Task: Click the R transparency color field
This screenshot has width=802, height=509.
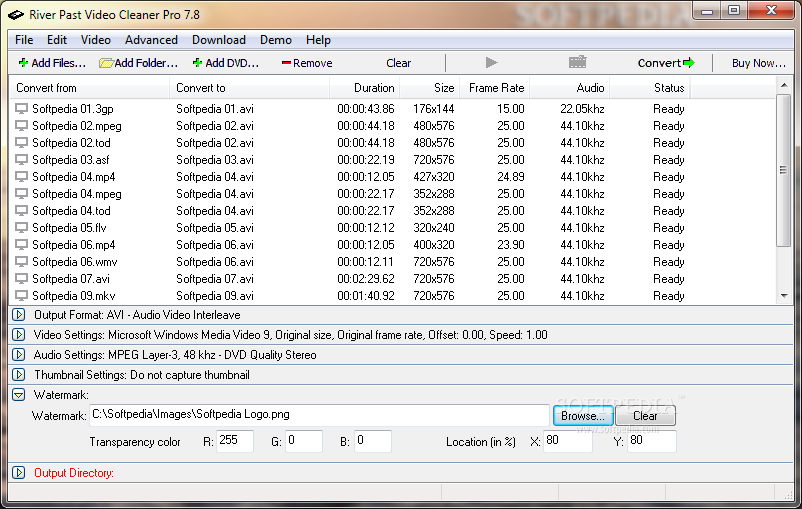Action: click(235, 441)
